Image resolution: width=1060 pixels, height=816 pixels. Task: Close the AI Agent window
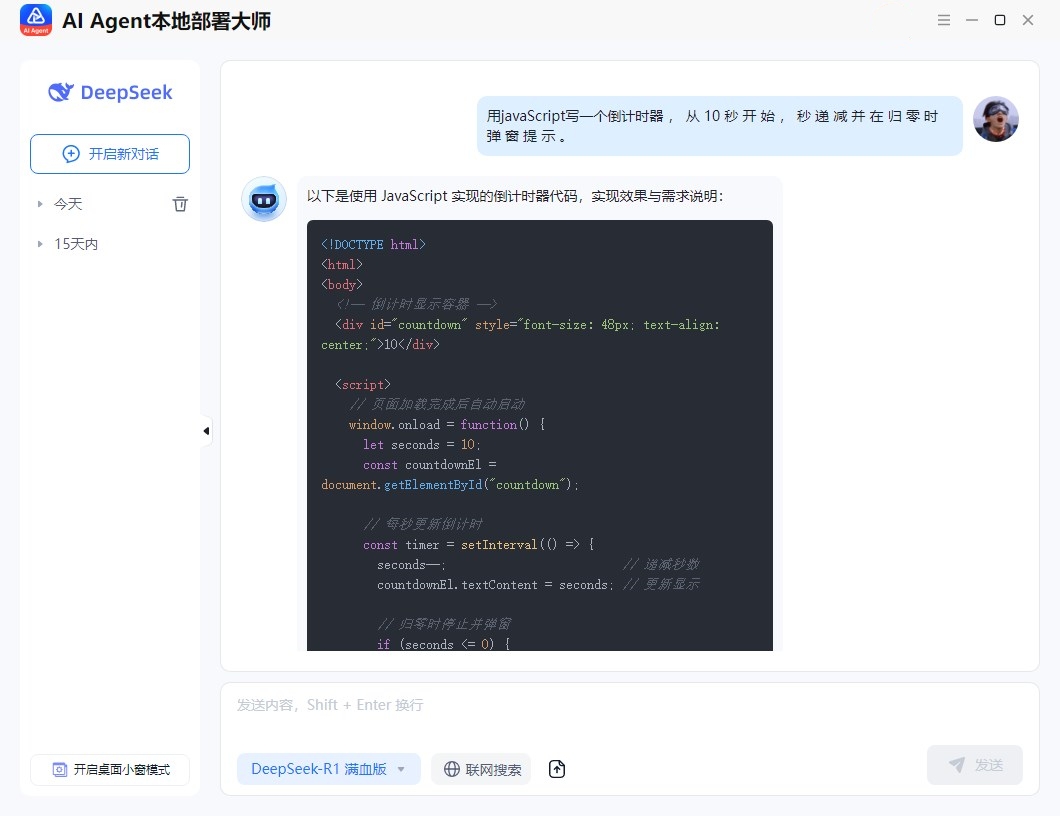click(x=1028, y=20)
